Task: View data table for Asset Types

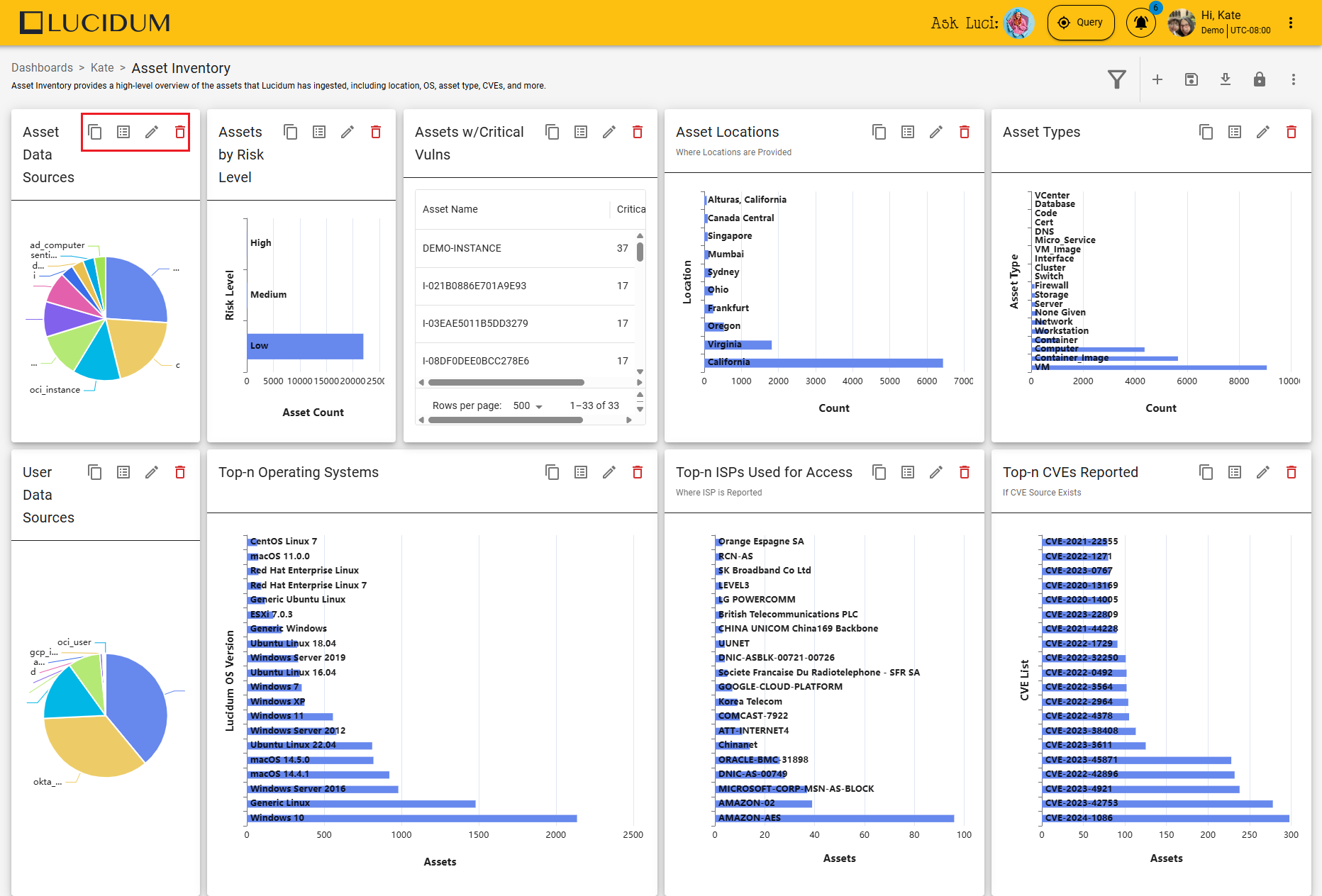Action: tap(1235, 132)
